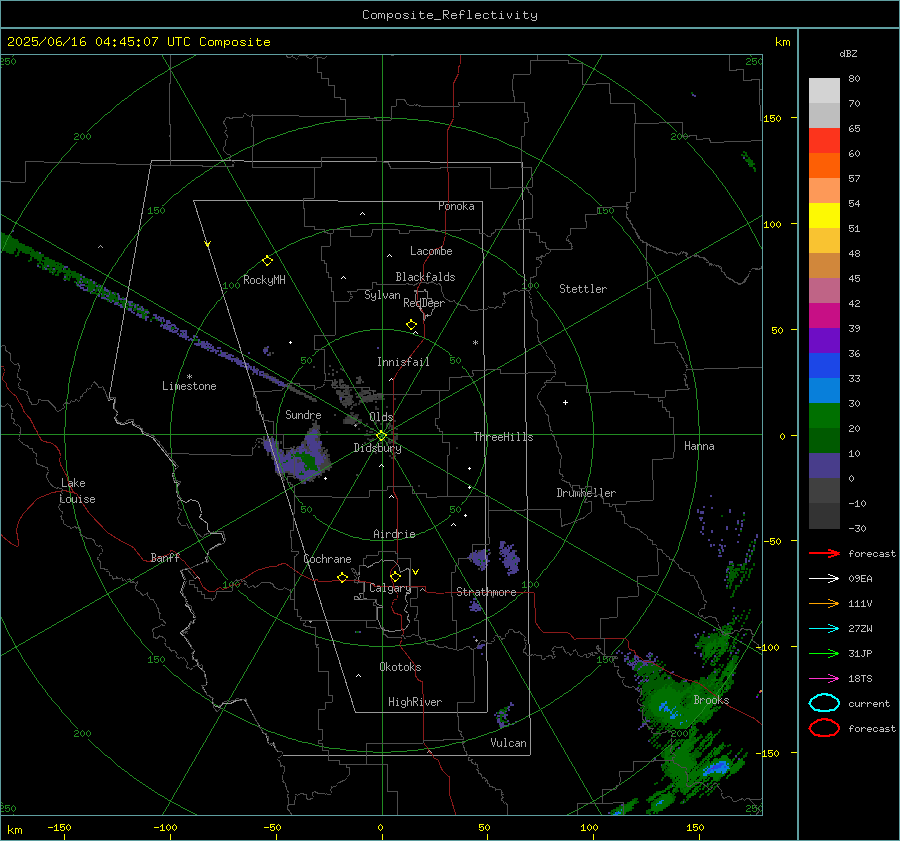
Task: Select the green 30 dBZ color swatch
Action: (824, 415)
